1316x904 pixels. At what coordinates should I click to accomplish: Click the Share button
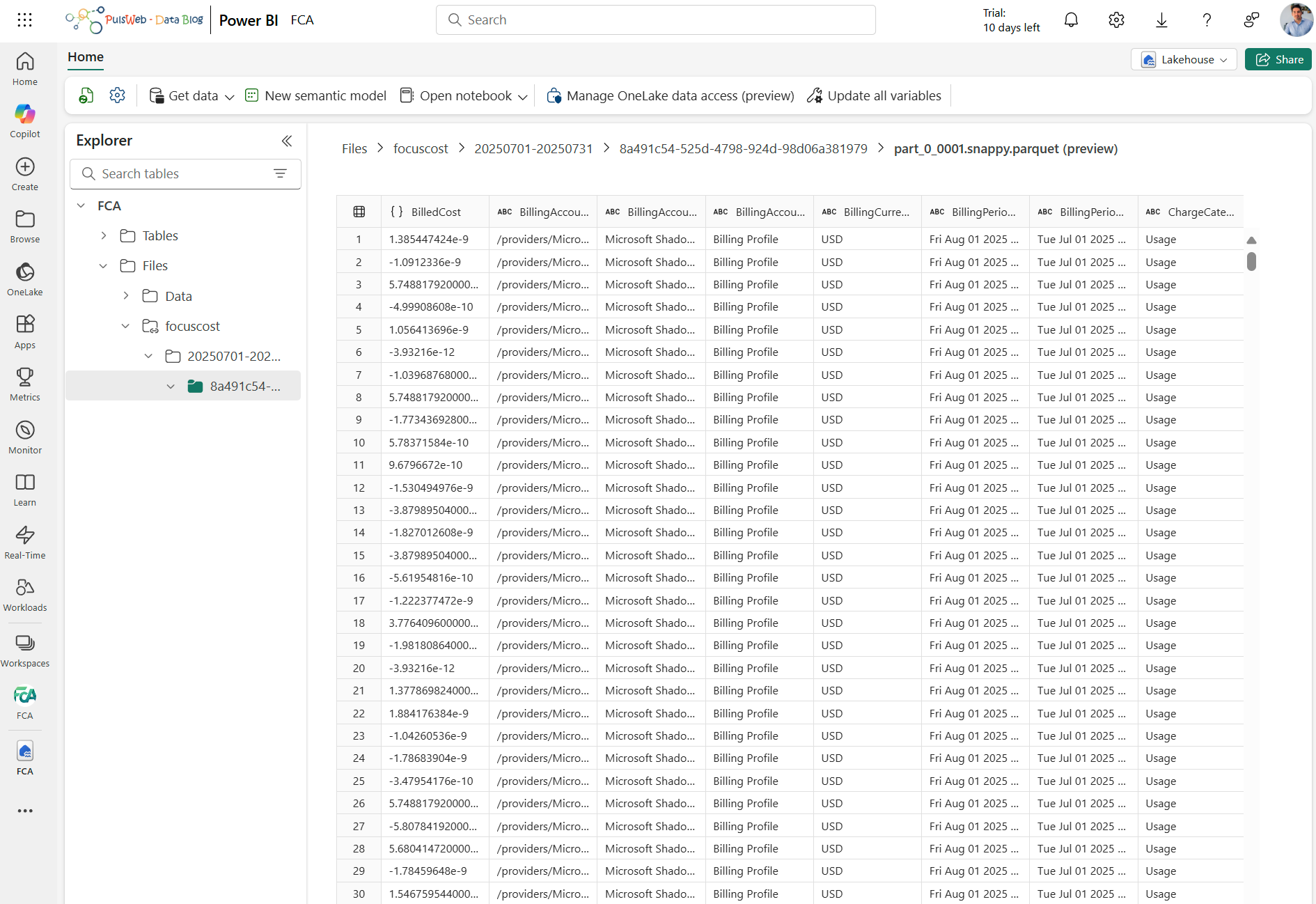tap(1278, 60)
